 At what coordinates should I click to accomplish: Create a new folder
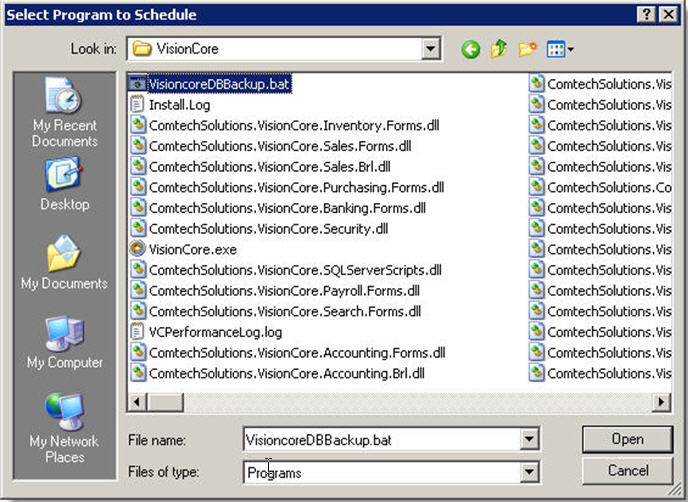(527, 49)
